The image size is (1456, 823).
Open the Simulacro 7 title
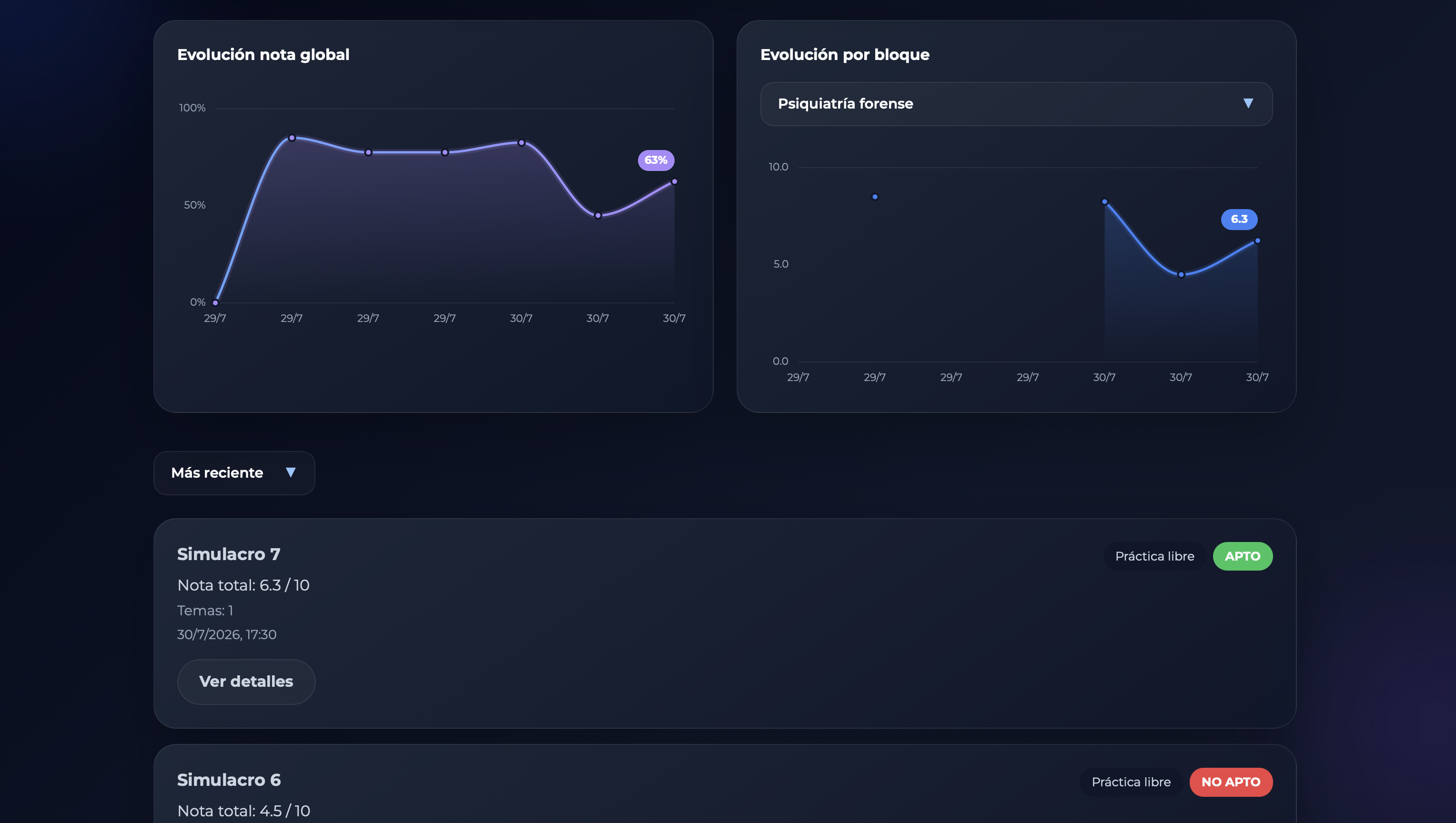228,554
